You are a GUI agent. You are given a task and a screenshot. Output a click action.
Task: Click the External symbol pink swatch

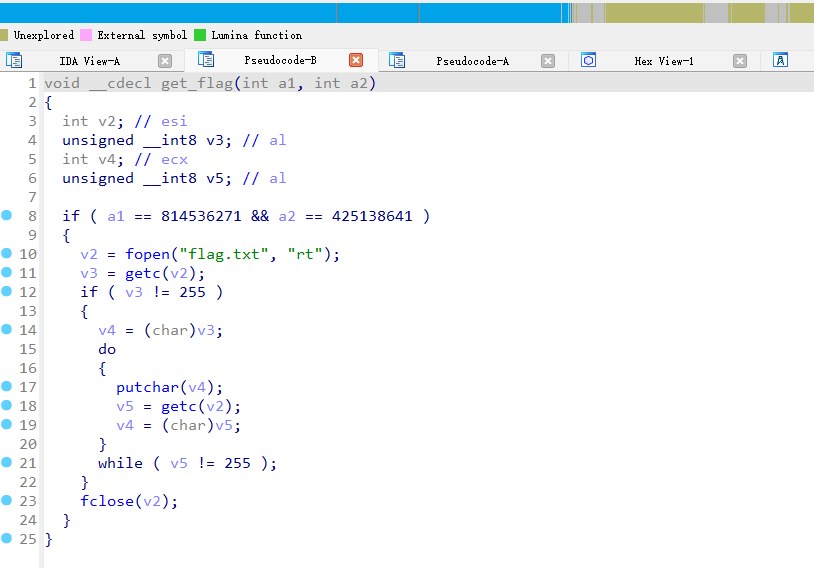click(86, 35)
